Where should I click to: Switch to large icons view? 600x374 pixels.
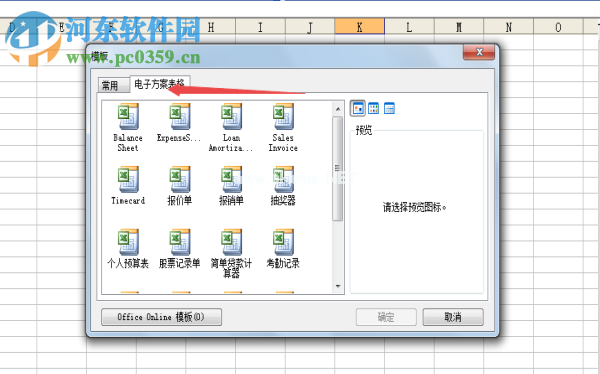(358, 109)
